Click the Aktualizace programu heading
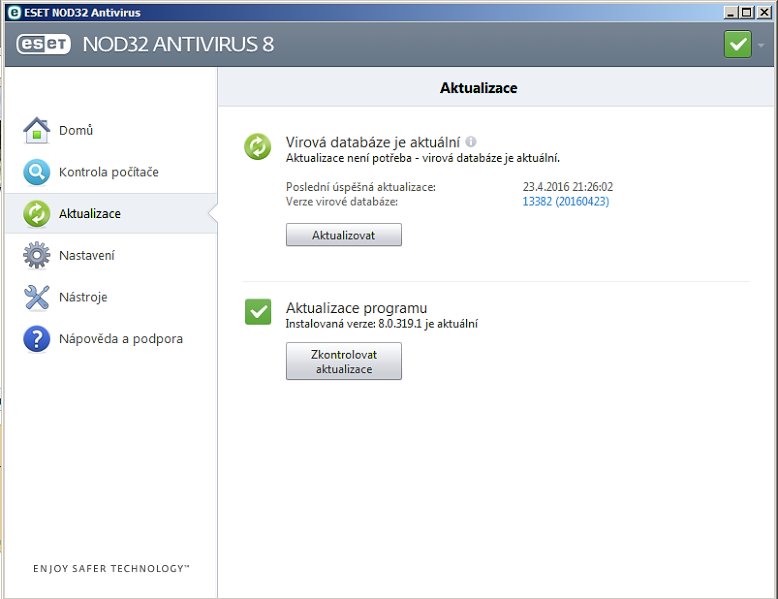 356,308
